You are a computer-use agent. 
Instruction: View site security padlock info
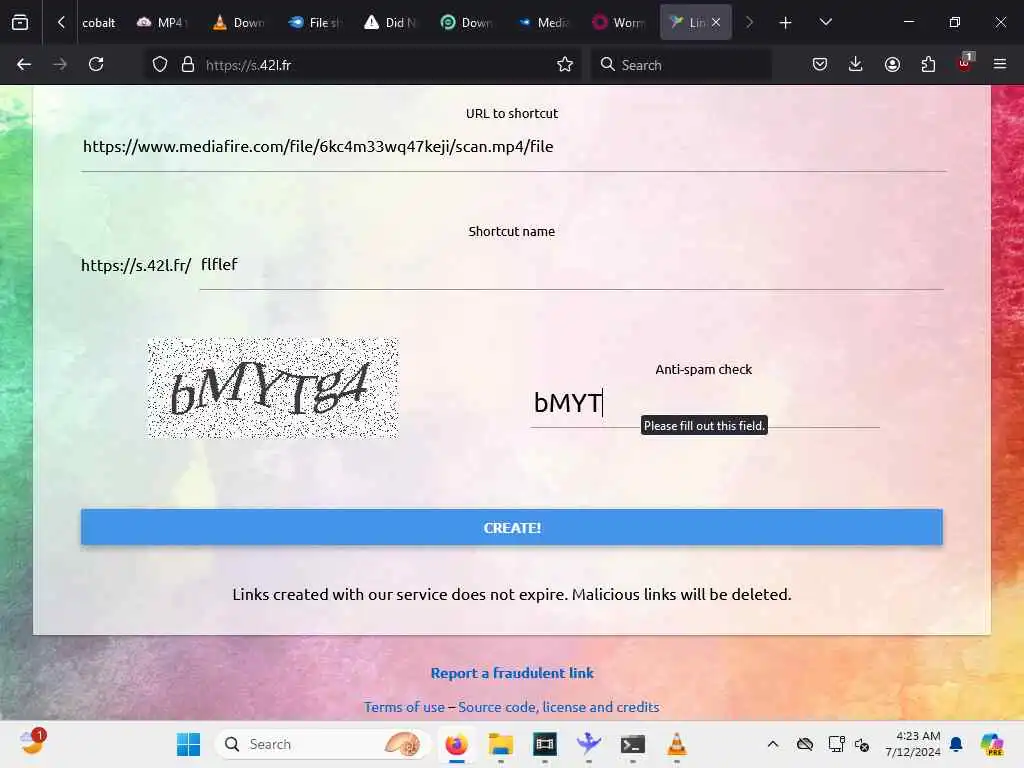coord(188,65)
